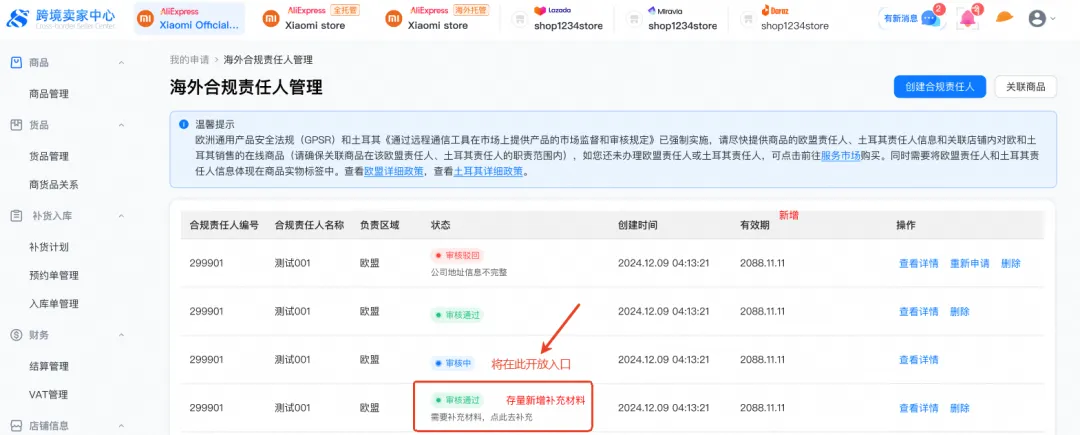The width and height of the screenshot is (1080, 435).
Task: Click 查看详情 in the 需要补充材料 row
Action: (918, 407)
